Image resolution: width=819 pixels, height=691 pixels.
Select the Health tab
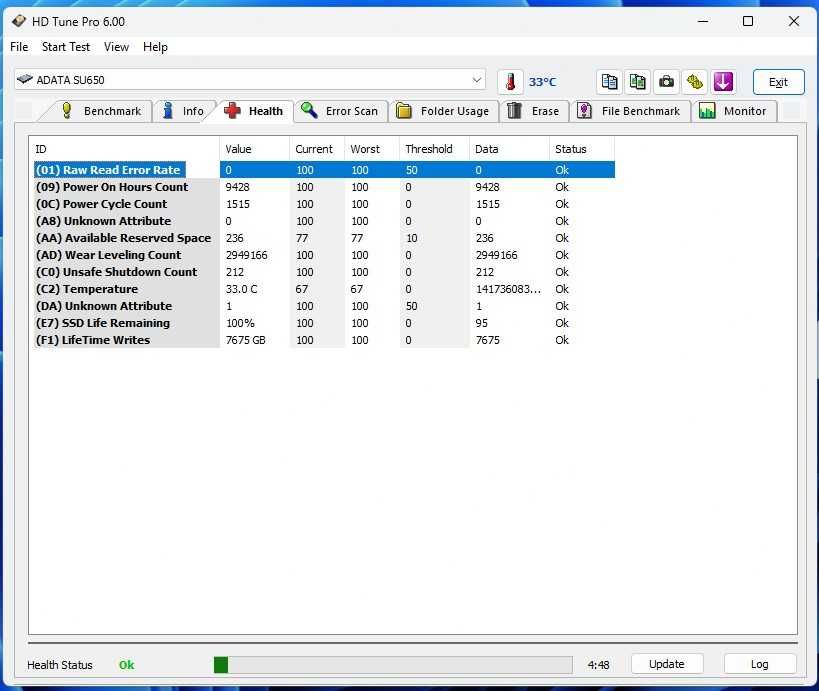coord(253,111)
